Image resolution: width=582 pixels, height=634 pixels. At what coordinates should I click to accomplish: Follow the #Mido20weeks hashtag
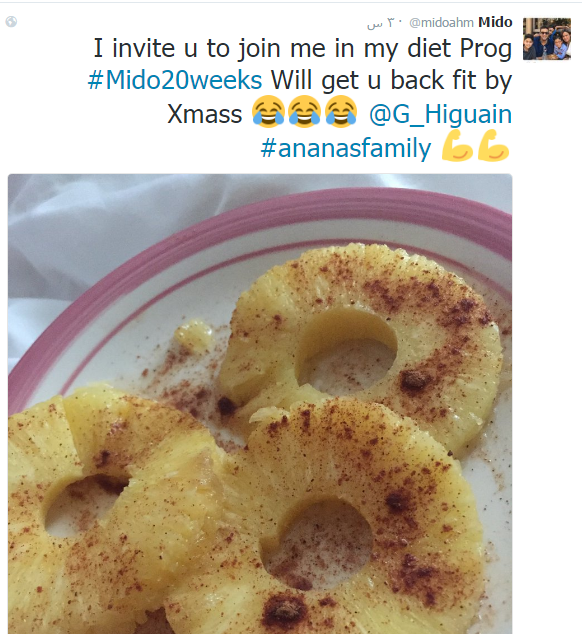(x=175, y=80)
